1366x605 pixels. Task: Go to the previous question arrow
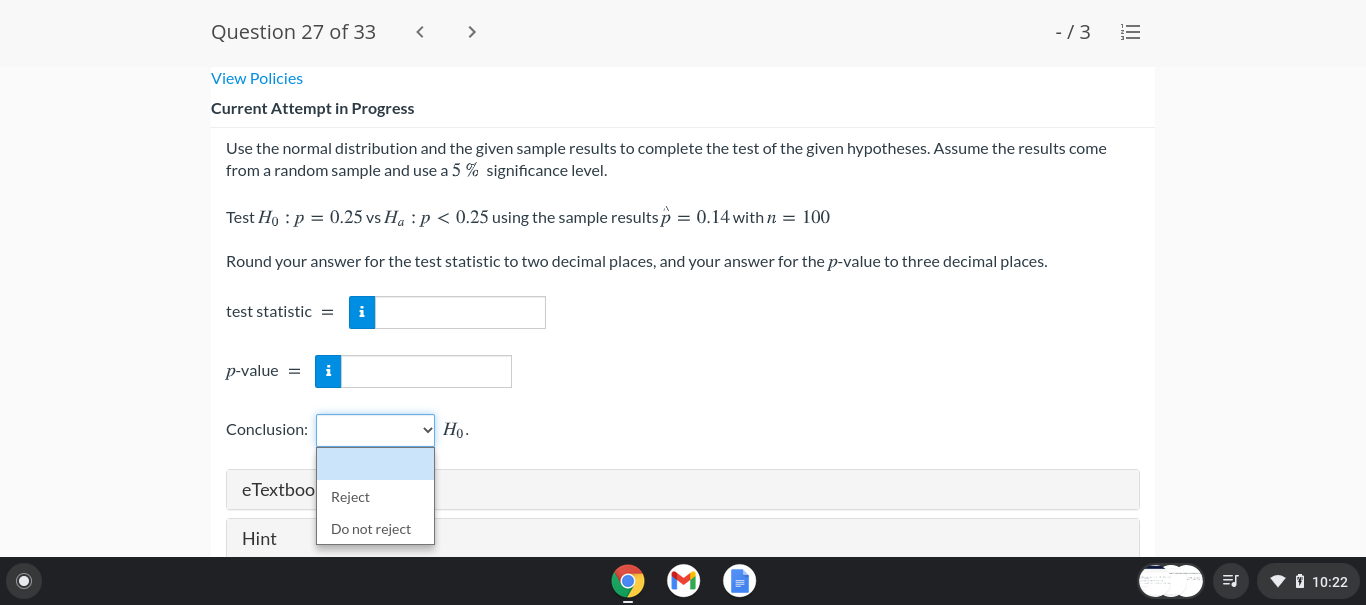pyautogui.click(x=420, y=32)
